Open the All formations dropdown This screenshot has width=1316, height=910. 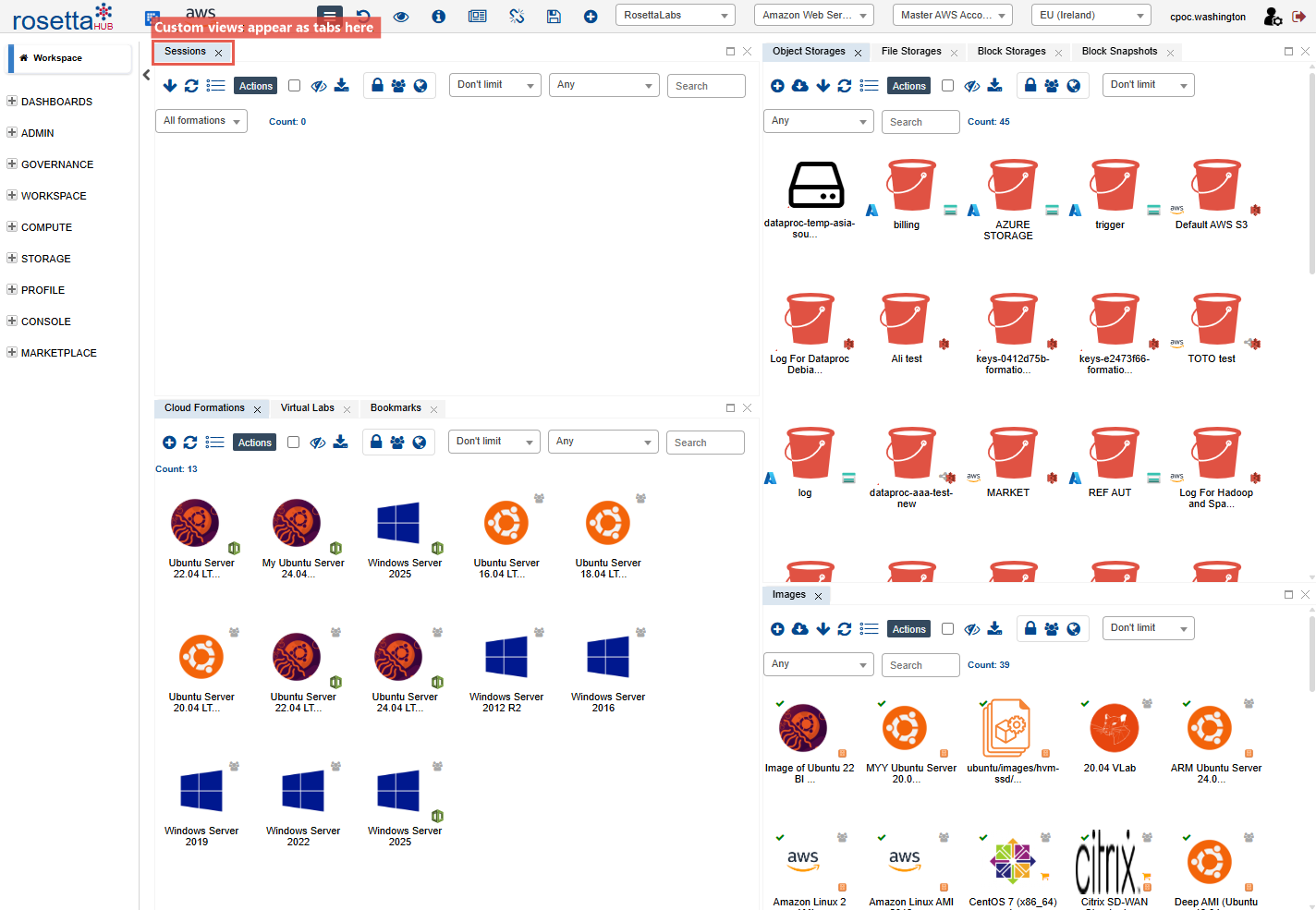[201, 121]
